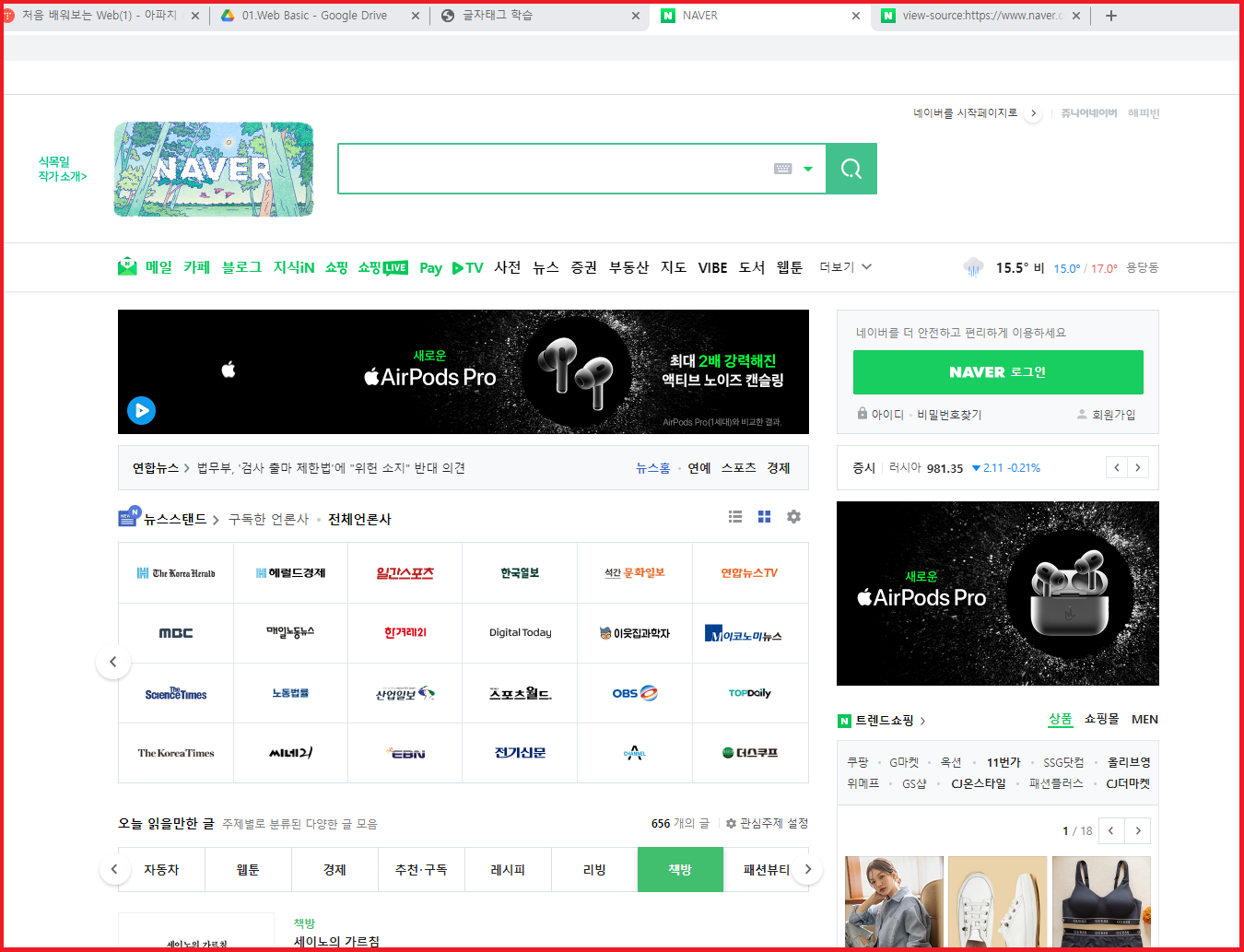This screenshot has width=1244, height=952.
Task: Open the Digital Today press logo
Action: click(x=520, y=633)
